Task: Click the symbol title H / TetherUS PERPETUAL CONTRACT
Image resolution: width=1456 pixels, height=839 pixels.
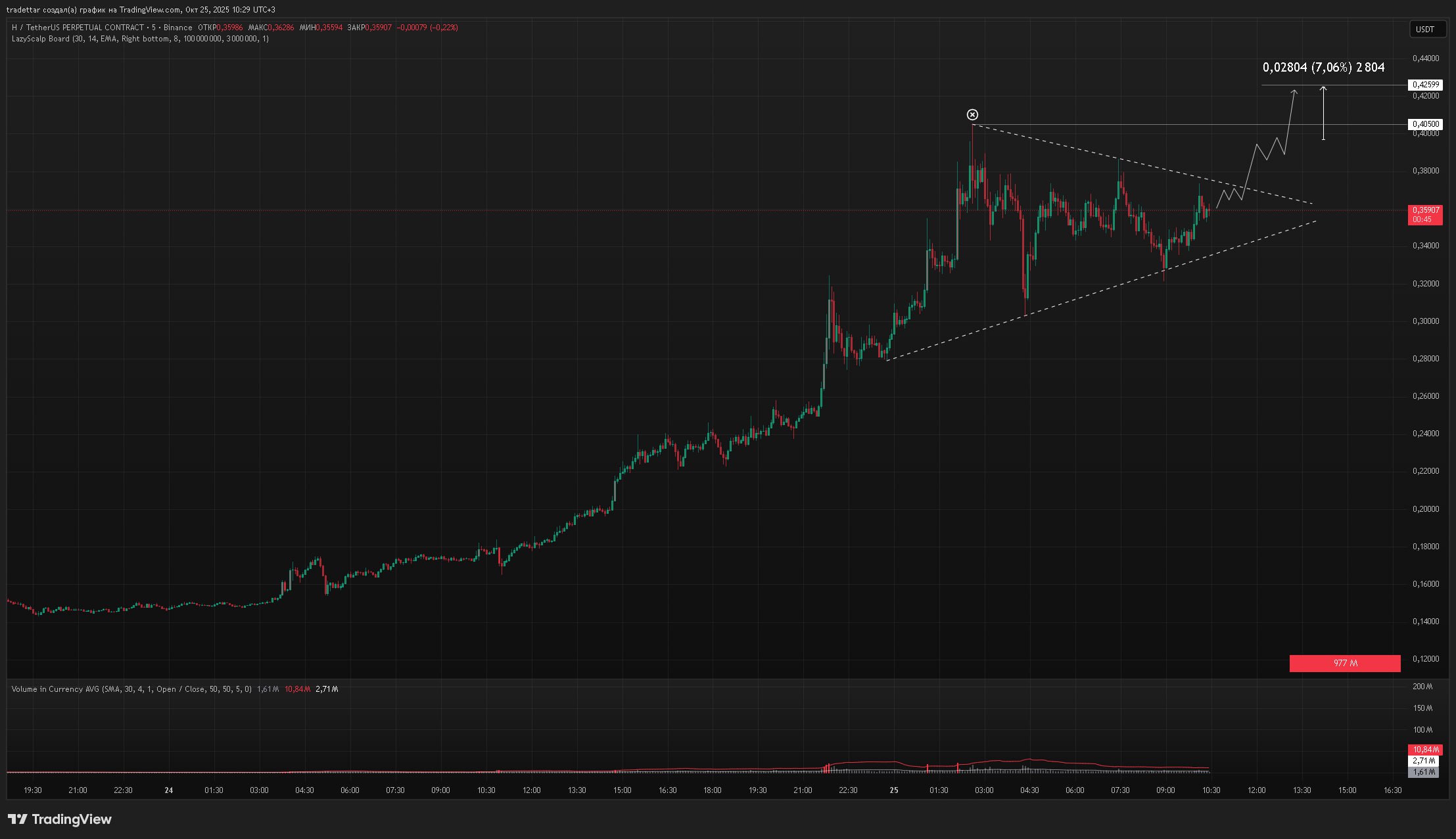Action: [x=78, y=28]
